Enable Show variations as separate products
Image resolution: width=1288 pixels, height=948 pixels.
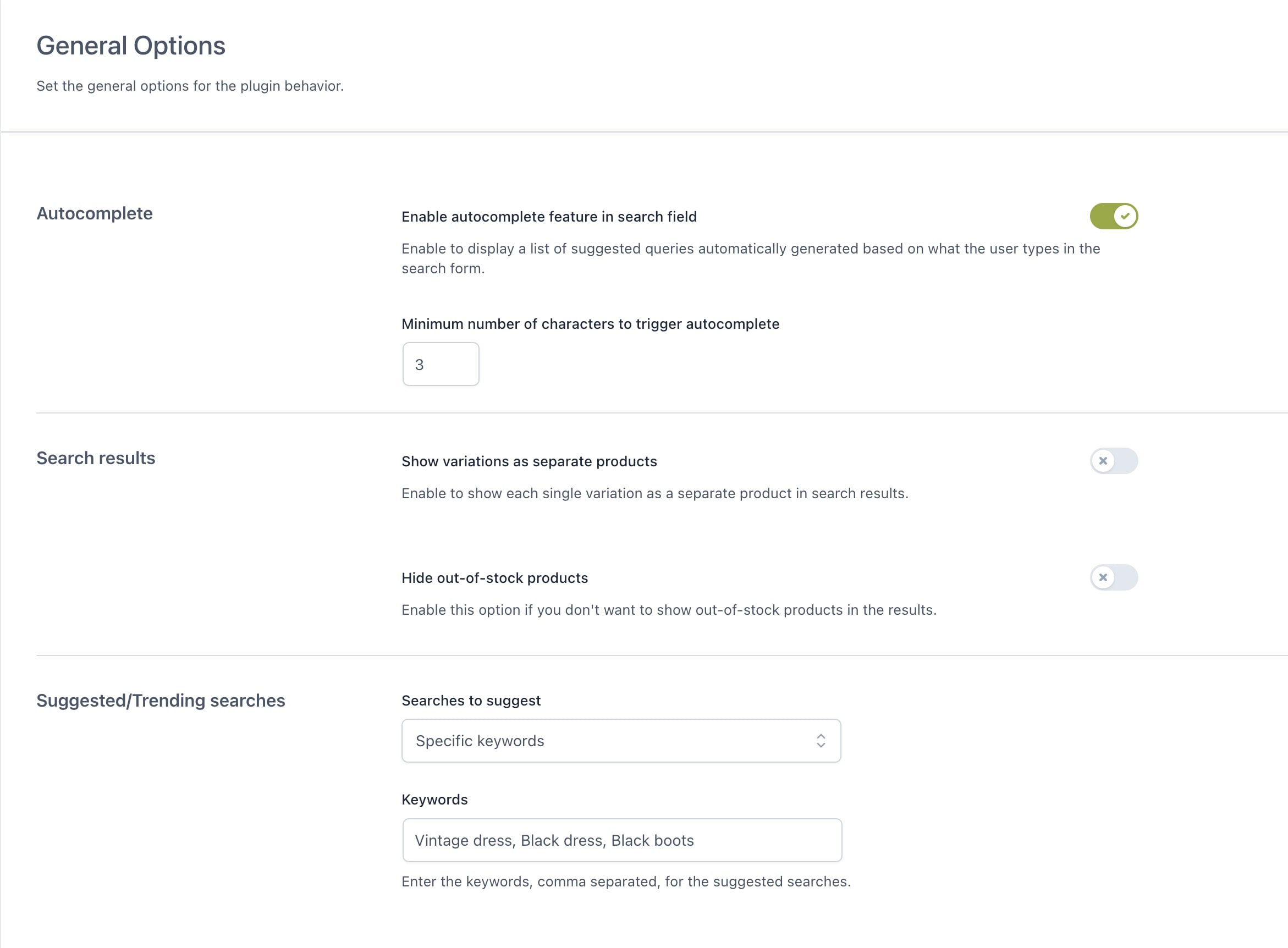(x=1114, y=461)
